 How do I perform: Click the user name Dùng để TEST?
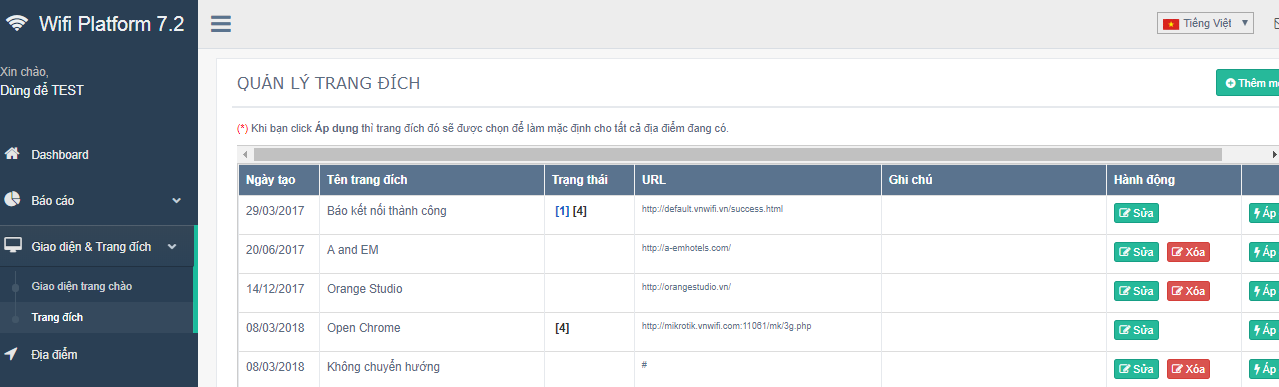[x=42, y=90]
